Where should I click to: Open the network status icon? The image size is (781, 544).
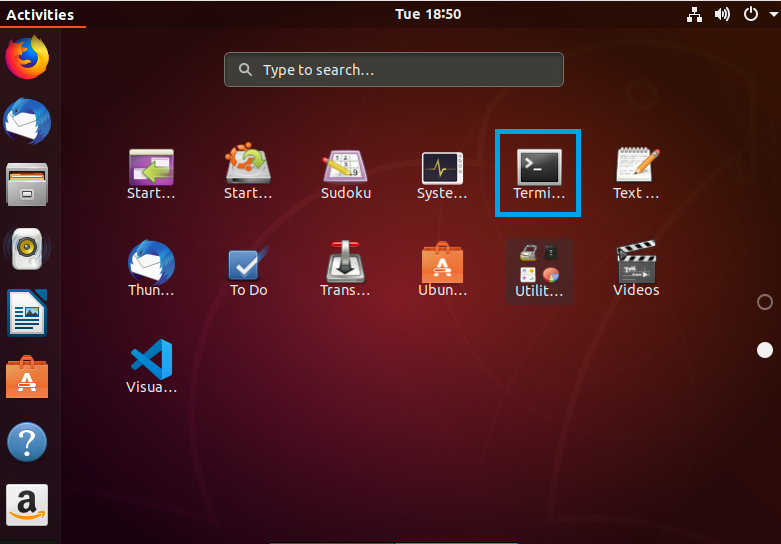[x=694, y=14]
